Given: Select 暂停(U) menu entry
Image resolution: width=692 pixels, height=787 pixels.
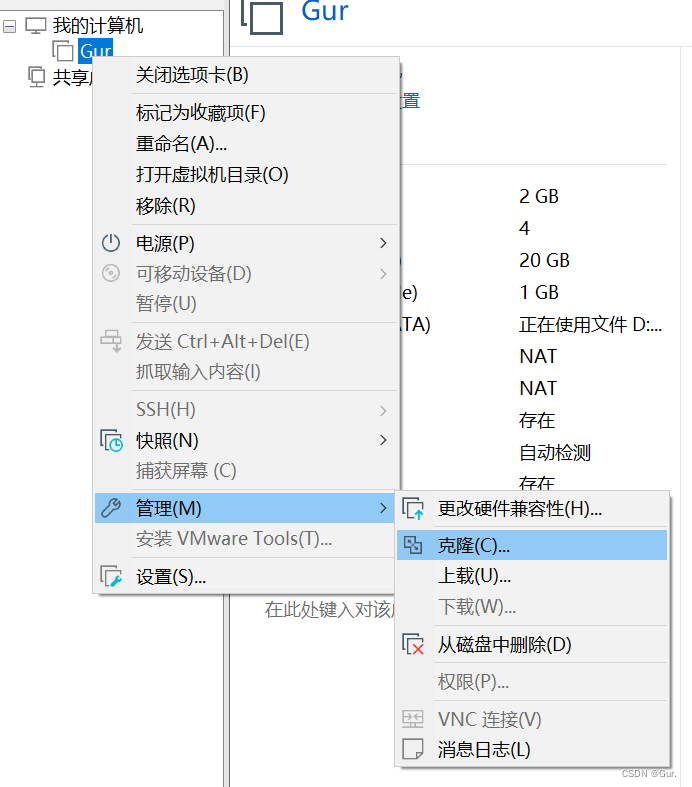Looking at the screenshot, I should coord(245,304).
